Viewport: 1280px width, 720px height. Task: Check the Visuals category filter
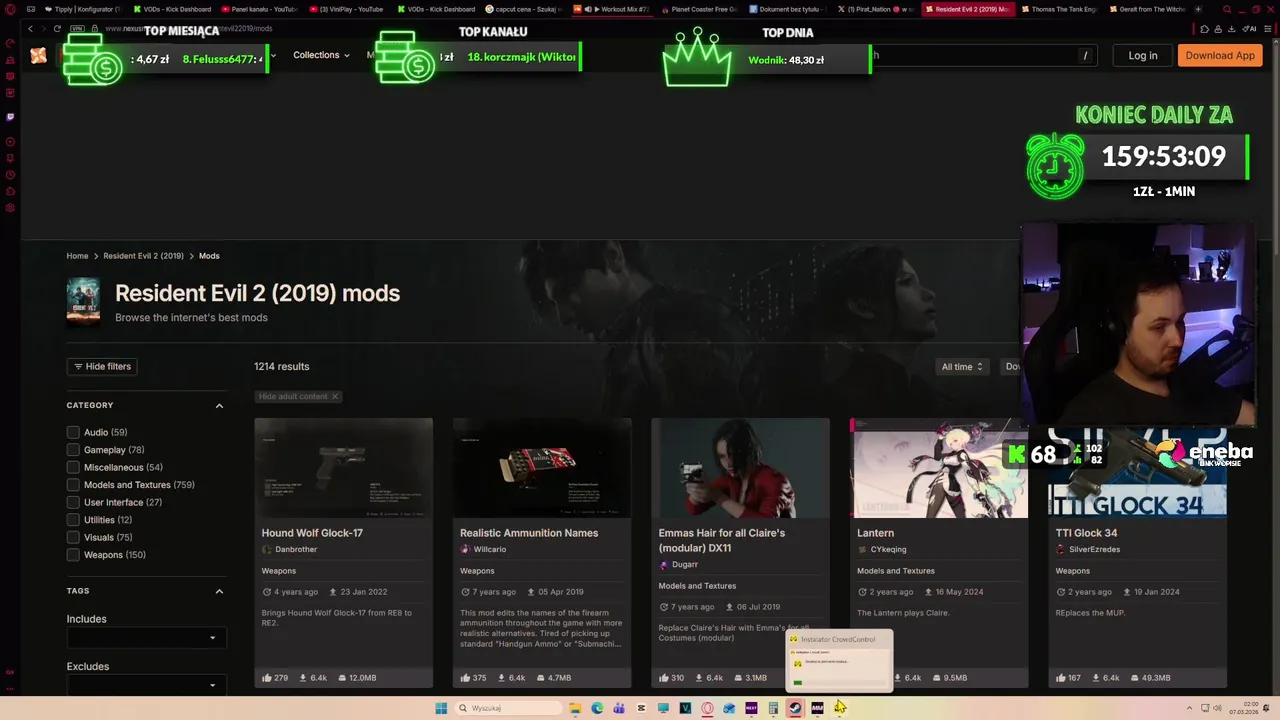coord(73,537)
